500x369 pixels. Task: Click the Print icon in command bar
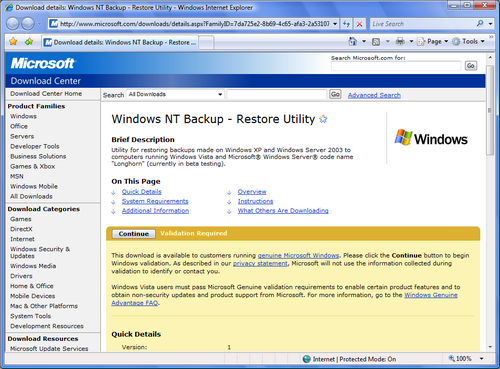[400, 41]
